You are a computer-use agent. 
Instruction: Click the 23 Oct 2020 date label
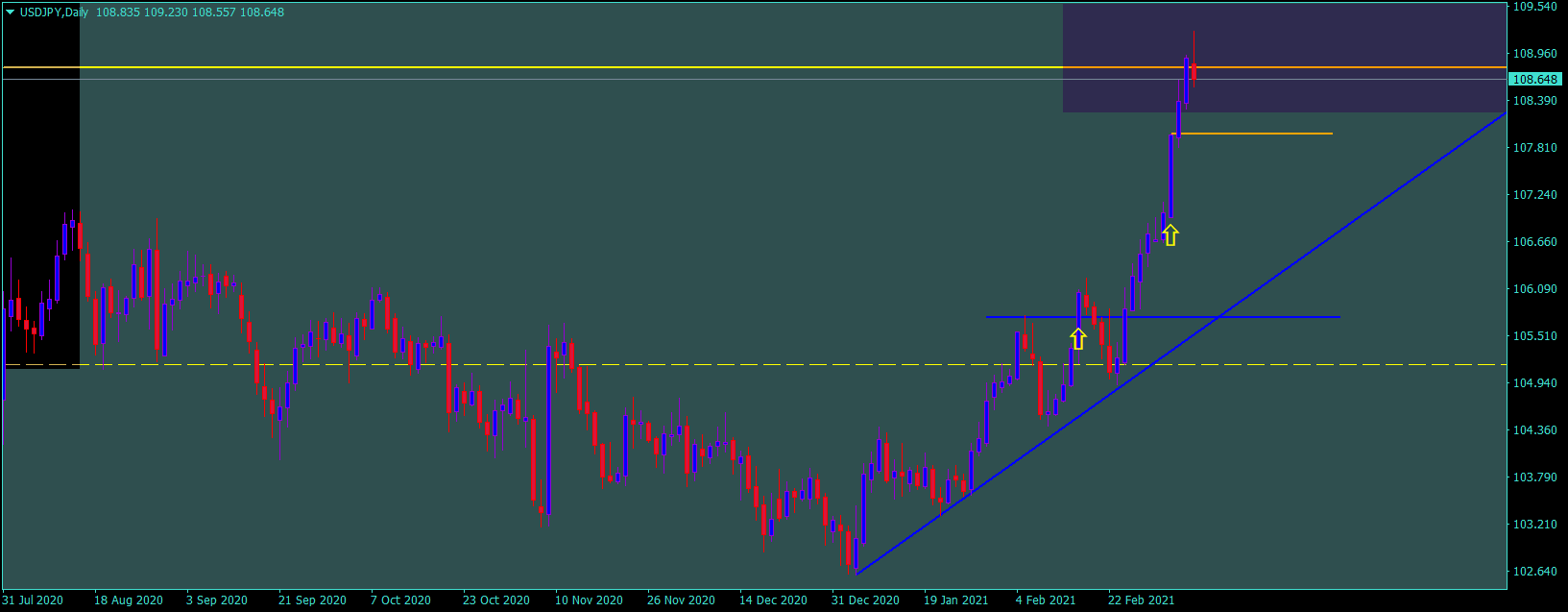point(496,600)
